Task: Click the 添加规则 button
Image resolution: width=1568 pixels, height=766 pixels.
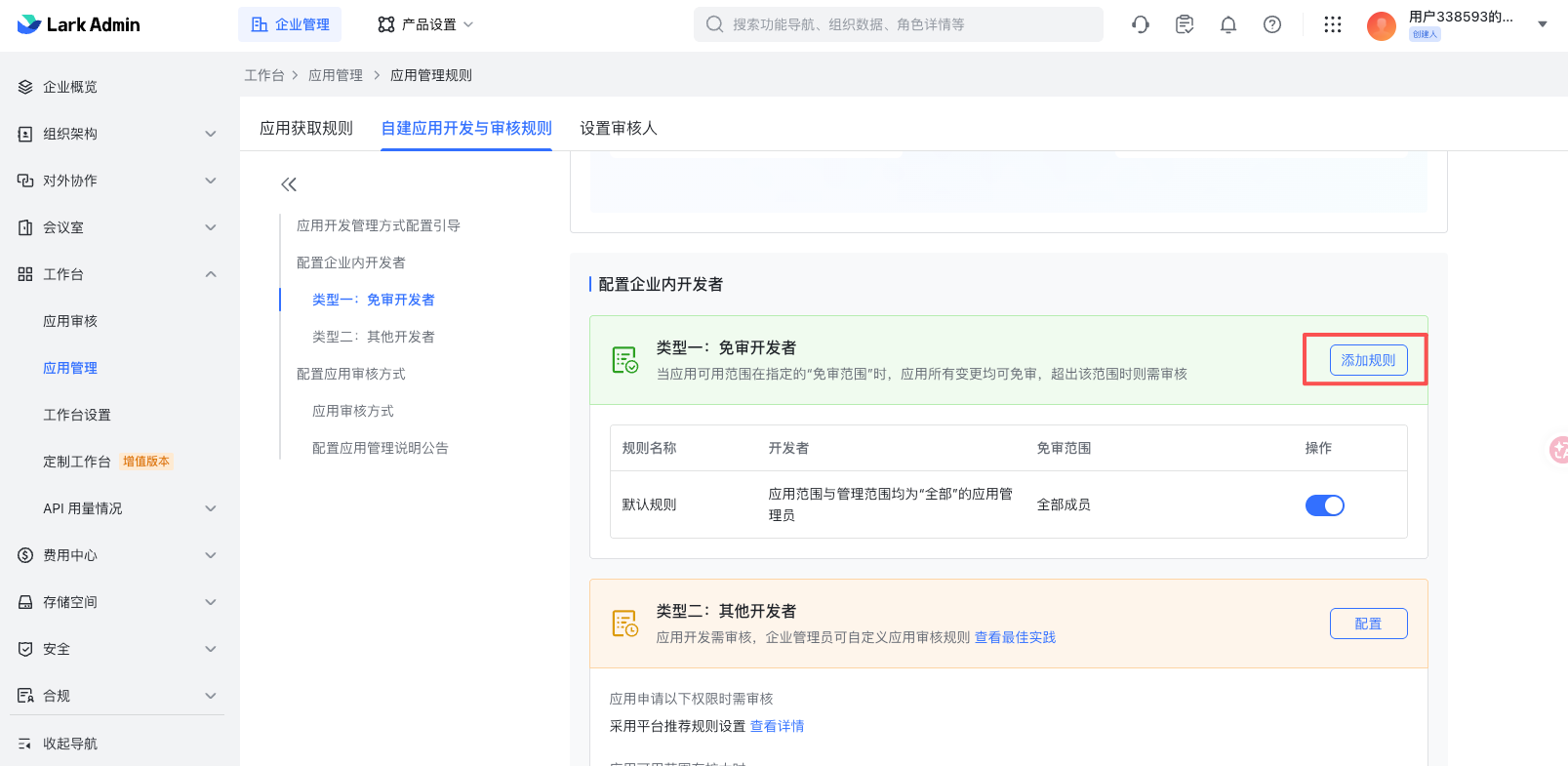Action: pyautogui.click(x=1368, y=360)
